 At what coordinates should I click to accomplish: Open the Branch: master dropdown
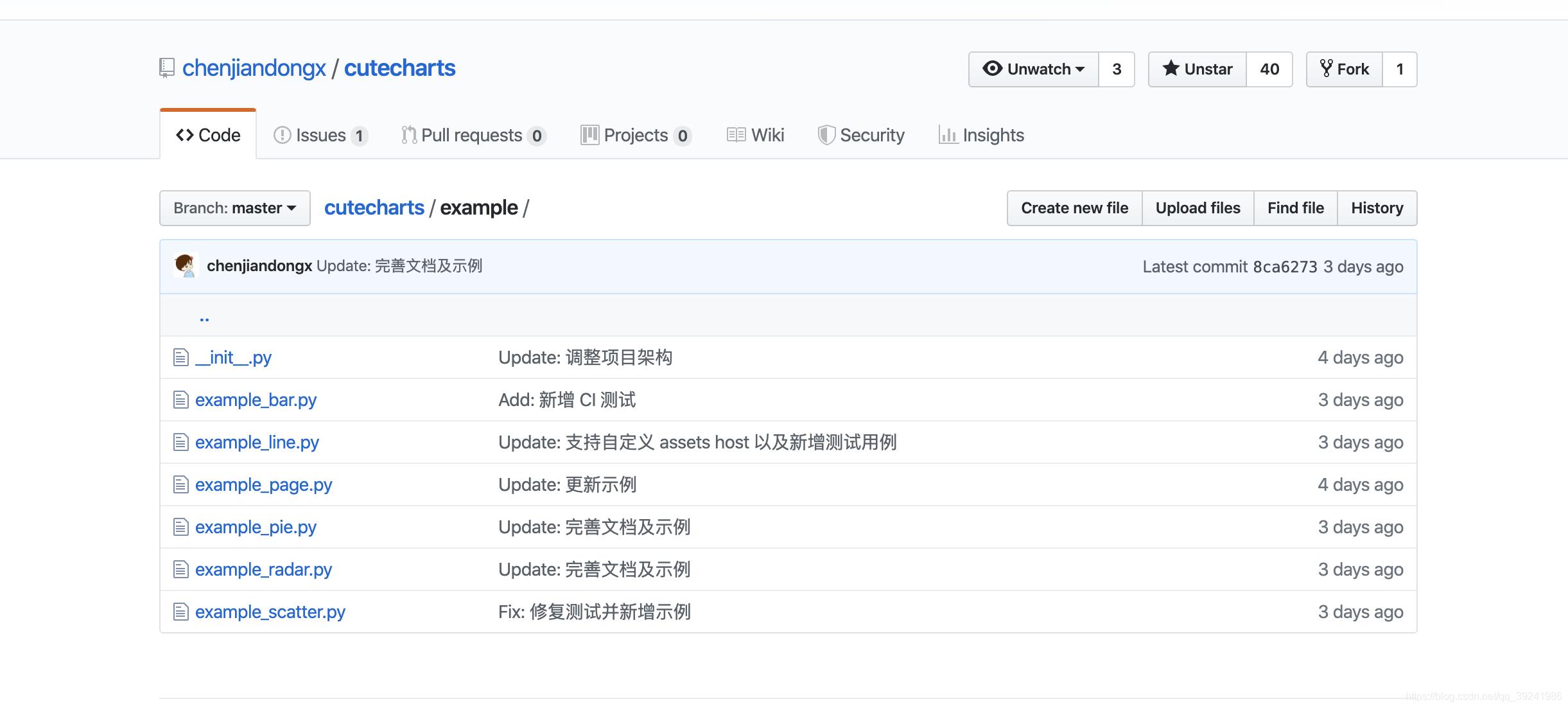click(235, 208)
